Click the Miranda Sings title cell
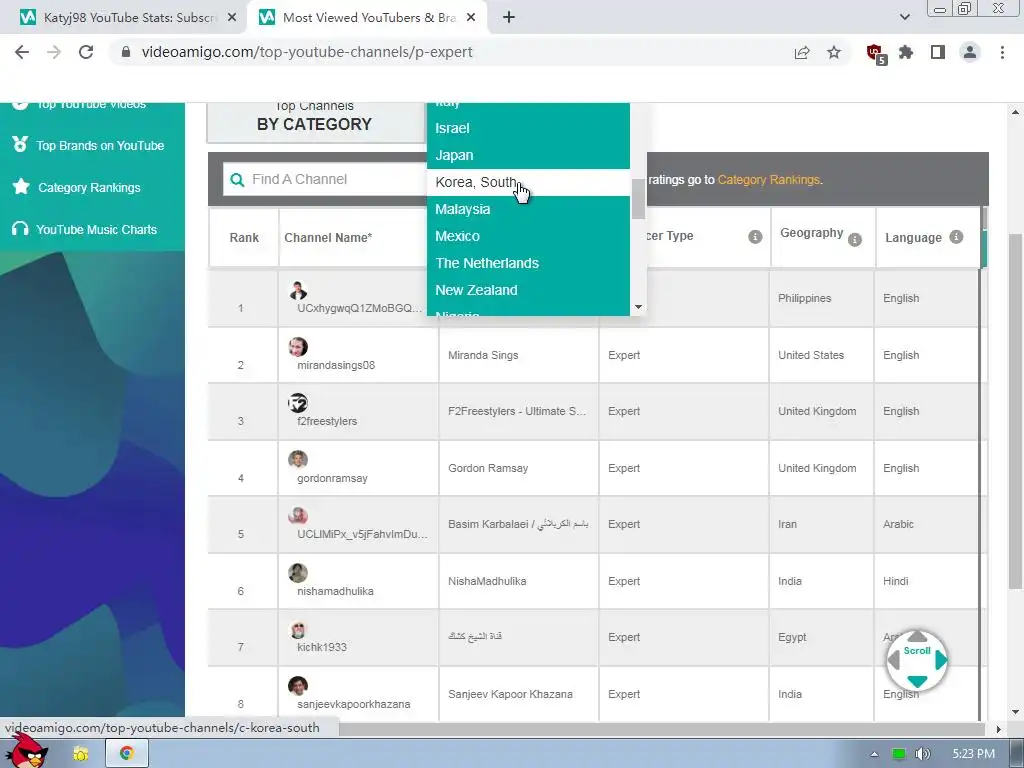 click(519, 355)
